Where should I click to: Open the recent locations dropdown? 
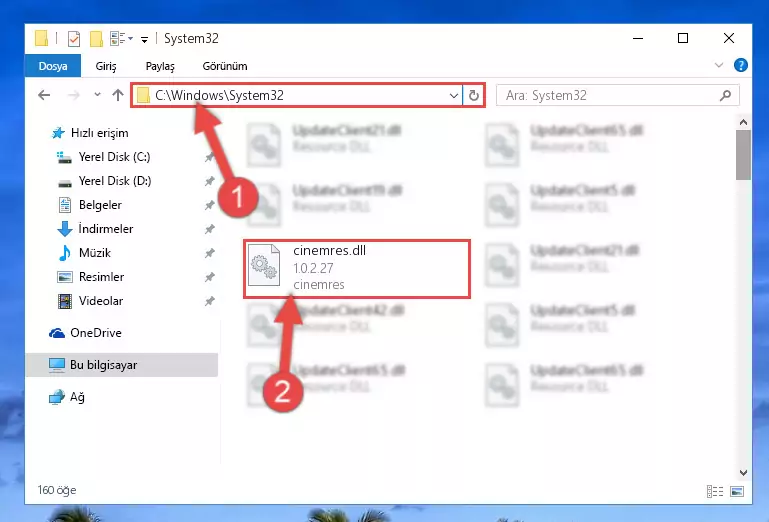pyautogui.click(x=97, y=95)
